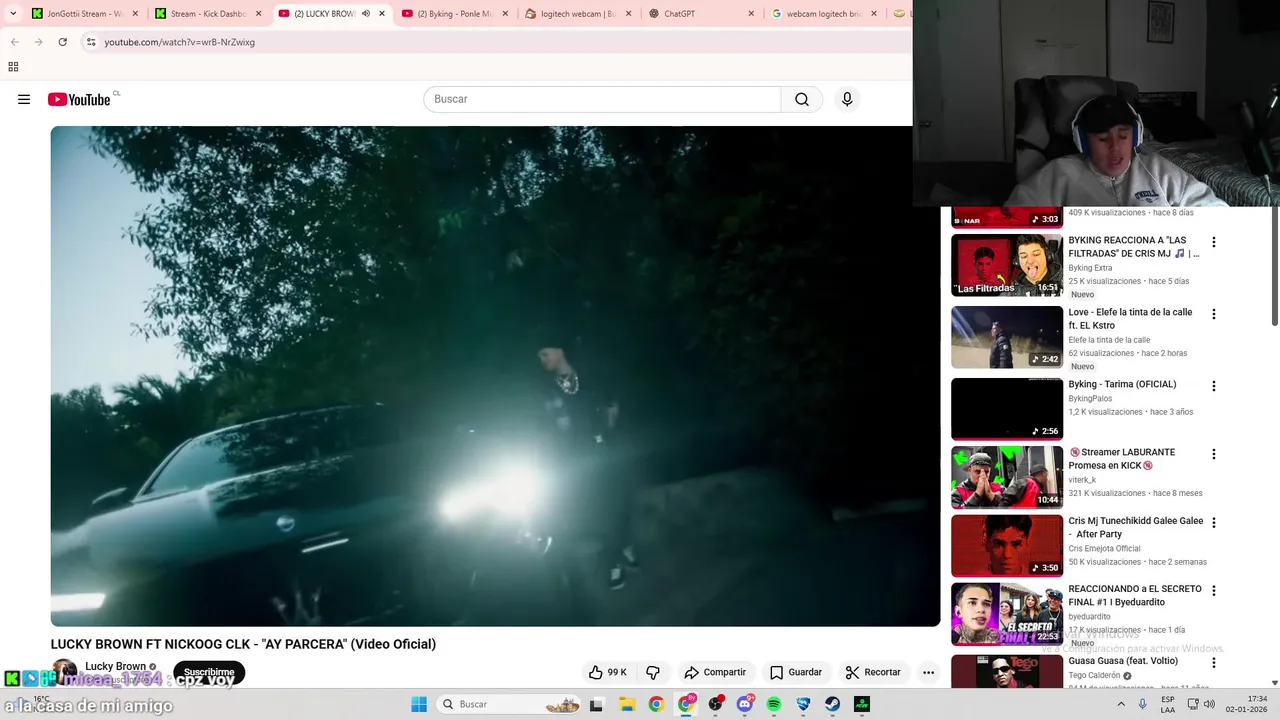This screenshot has height=720, width=1280.
Task: Open the OBS icon in taskbar
Action: pos(715,704)
